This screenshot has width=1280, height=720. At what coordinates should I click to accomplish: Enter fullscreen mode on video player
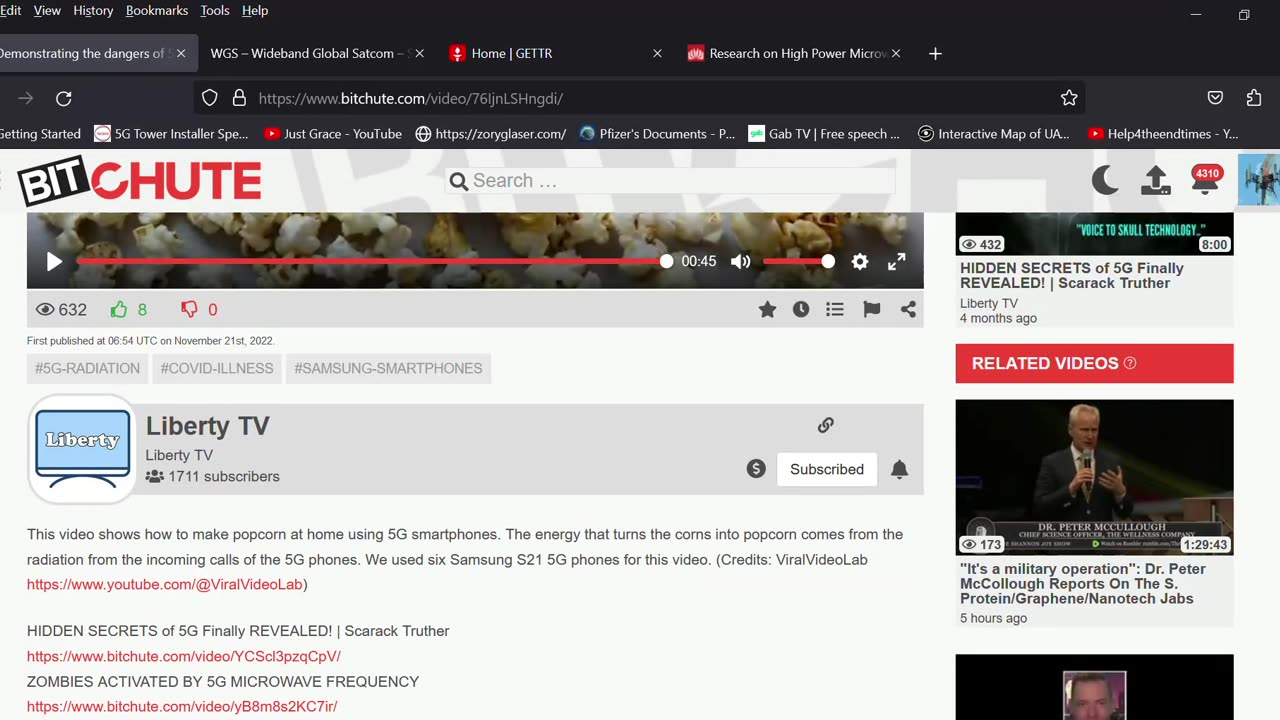tap(897, 261)
